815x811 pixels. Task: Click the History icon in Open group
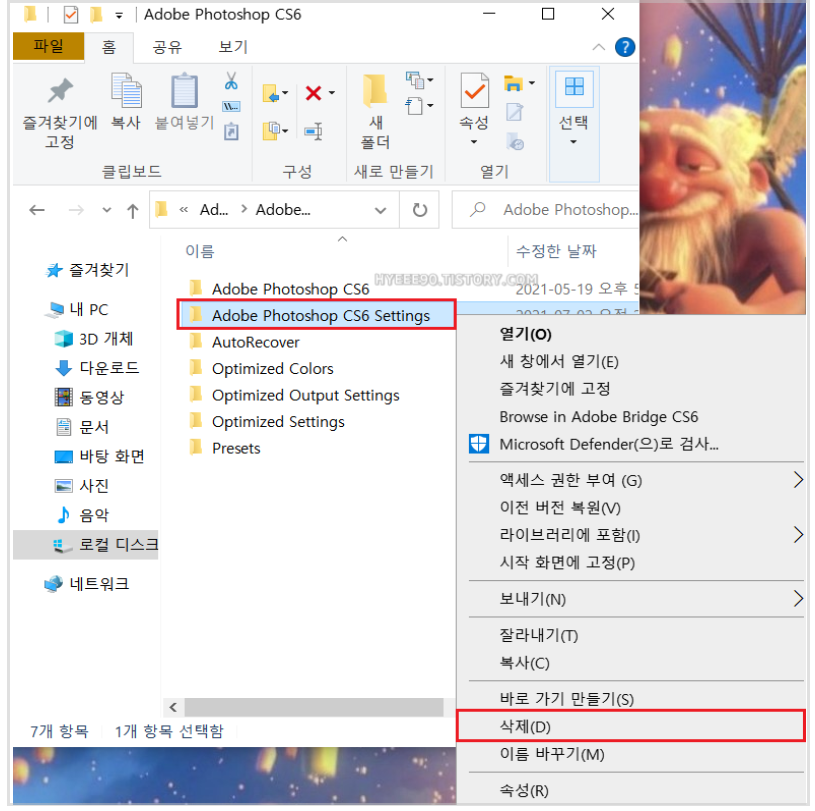[515, 141]
